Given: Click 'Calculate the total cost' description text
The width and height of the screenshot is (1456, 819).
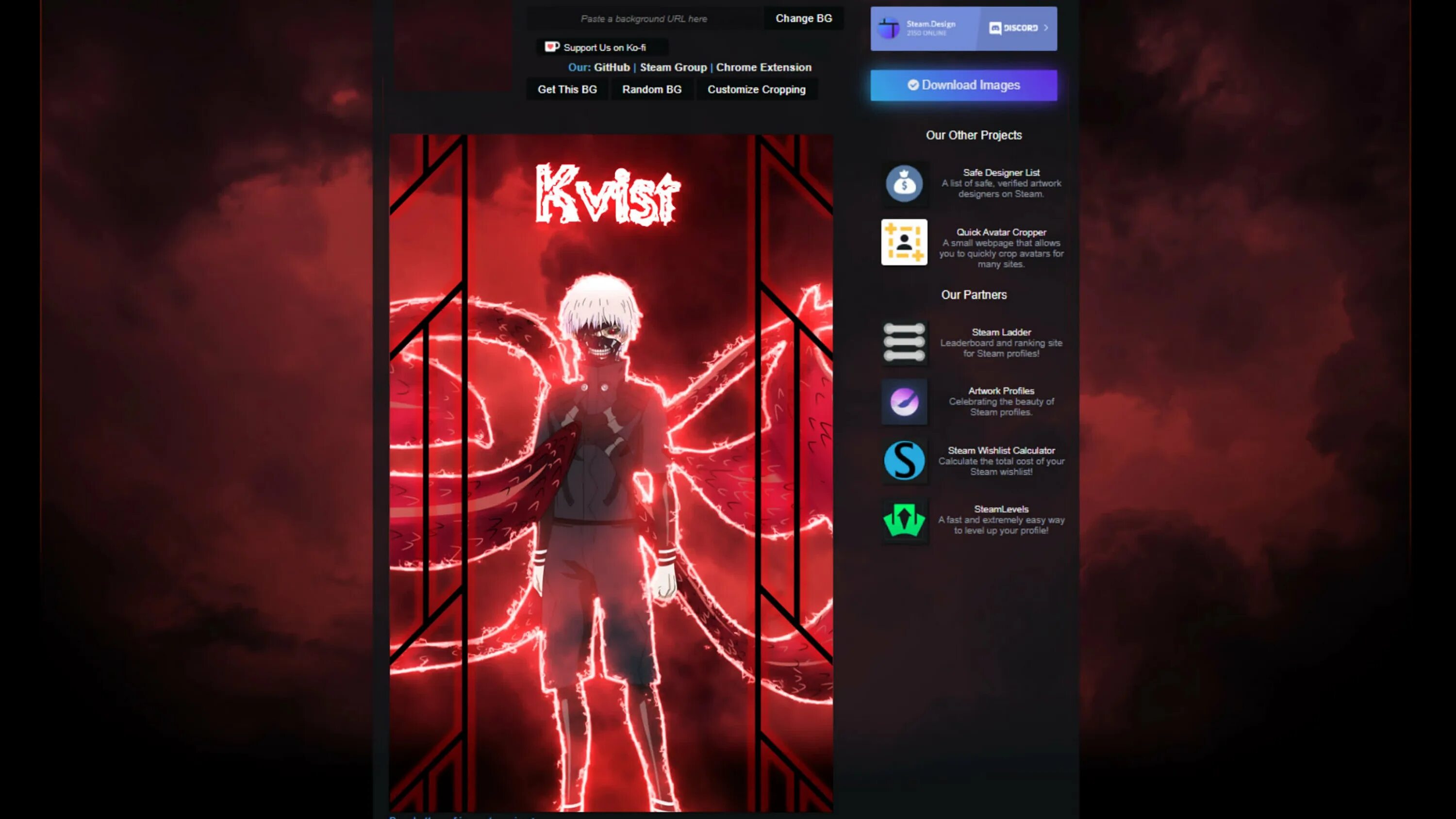Looking at the screenshot, I should click(x=1001, y=466).
